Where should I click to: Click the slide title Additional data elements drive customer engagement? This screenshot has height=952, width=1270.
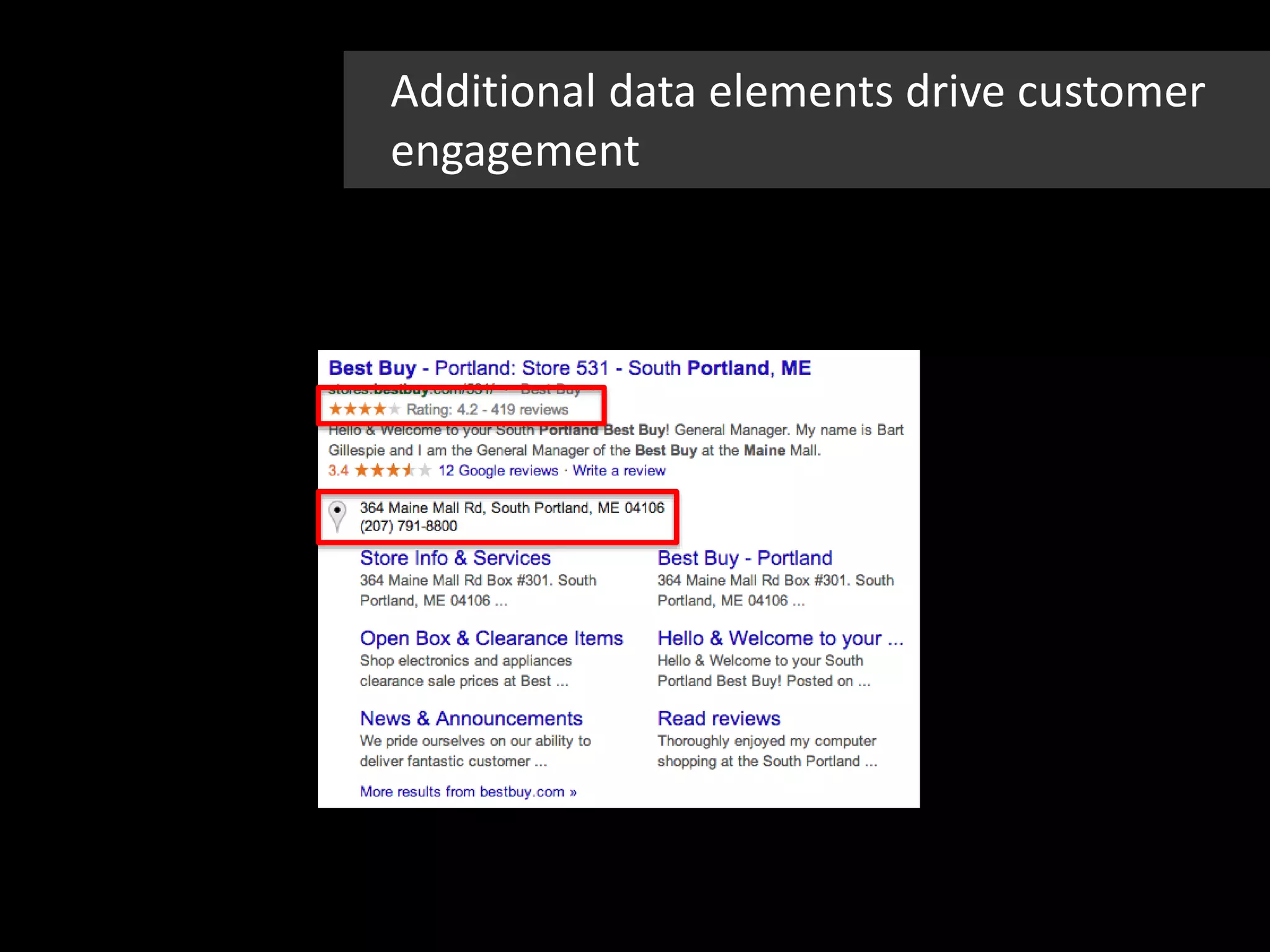(797, 120)
